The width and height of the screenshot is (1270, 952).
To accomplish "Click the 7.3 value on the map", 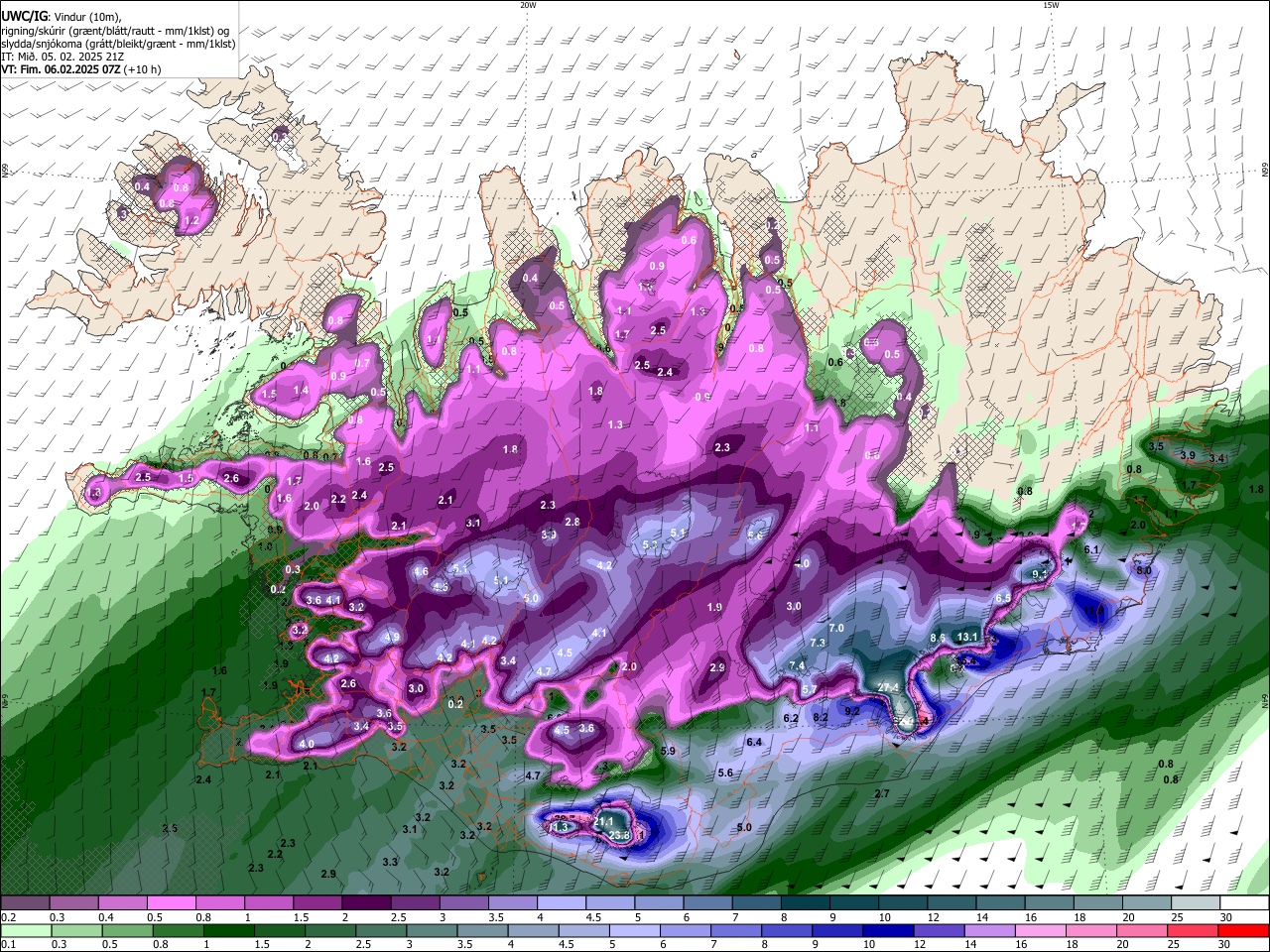I will [x=819, y=643].
